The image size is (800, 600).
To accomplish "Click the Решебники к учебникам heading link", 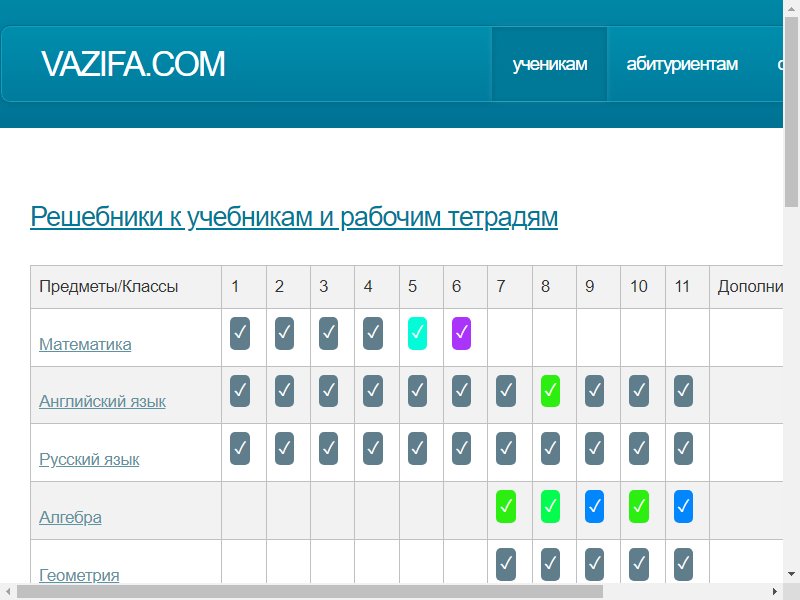I will [x=294, y=217].
